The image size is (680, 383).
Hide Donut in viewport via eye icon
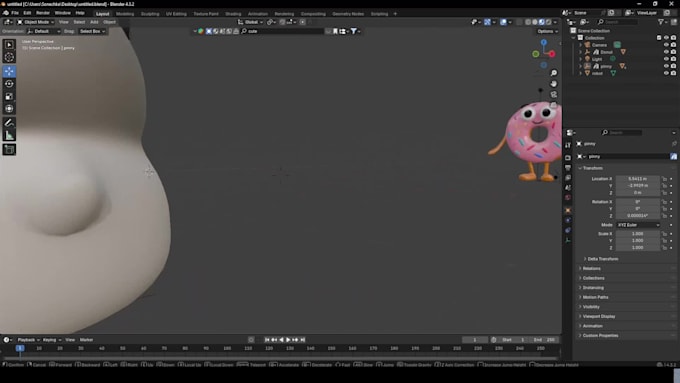[666, 52]
